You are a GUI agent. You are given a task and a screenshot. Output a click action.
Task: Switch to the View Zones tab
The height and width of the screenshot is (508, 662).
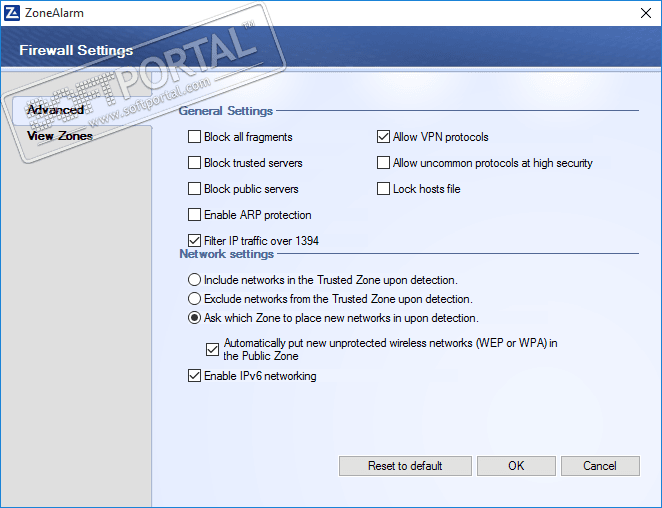[x=60, y=136]
